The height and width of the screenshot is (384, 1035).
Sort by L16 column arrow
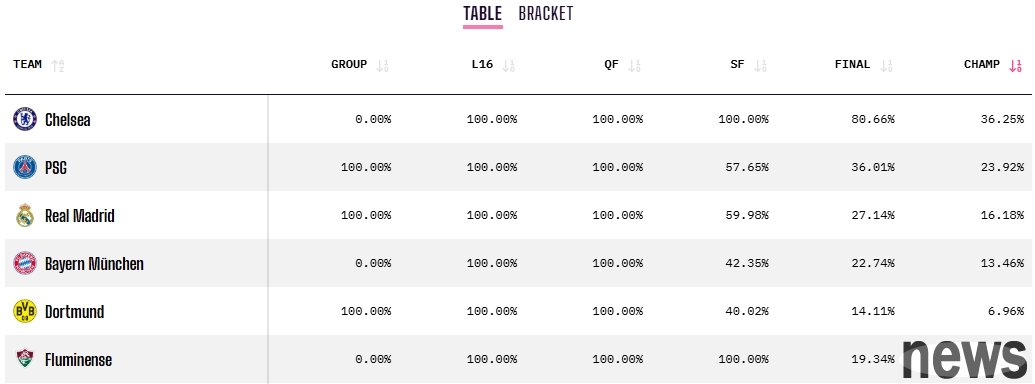(x=508, y=65)
